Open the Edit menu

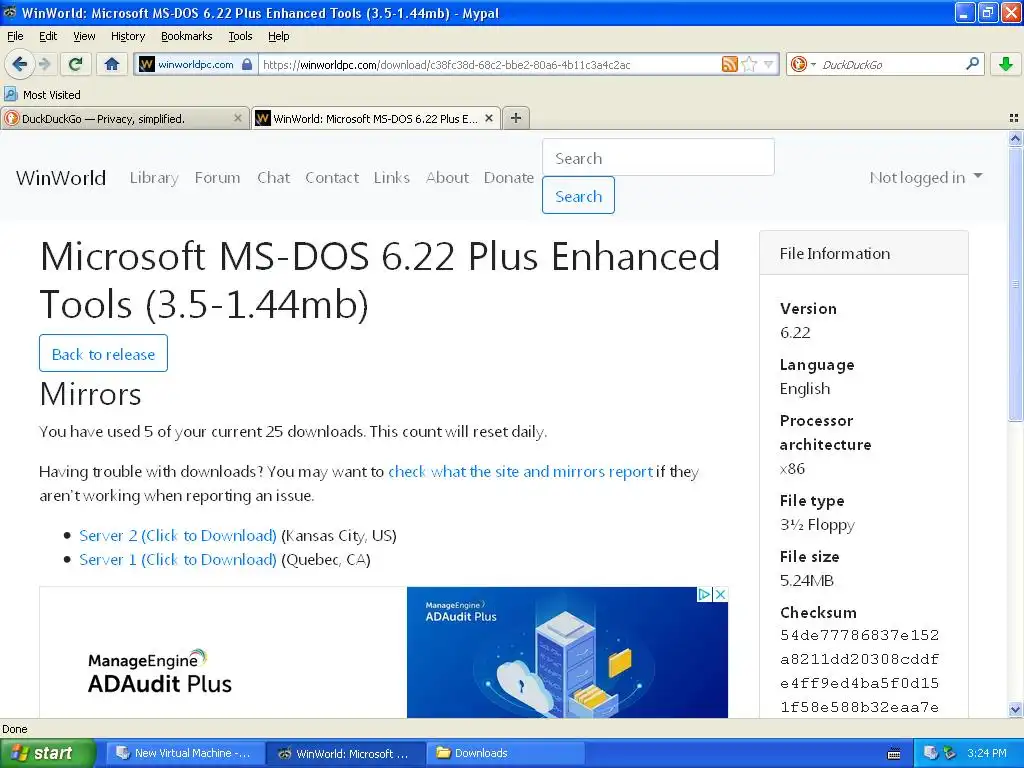[48, 36]
